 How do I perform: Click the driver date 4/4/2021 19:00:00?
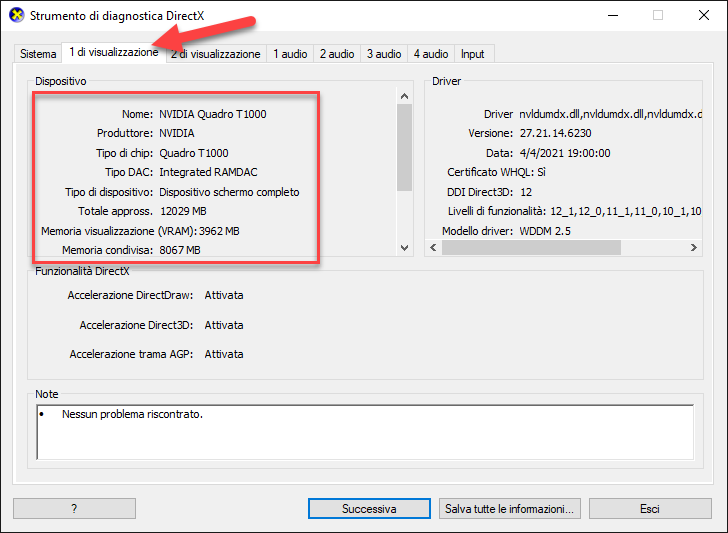point(565,153)
